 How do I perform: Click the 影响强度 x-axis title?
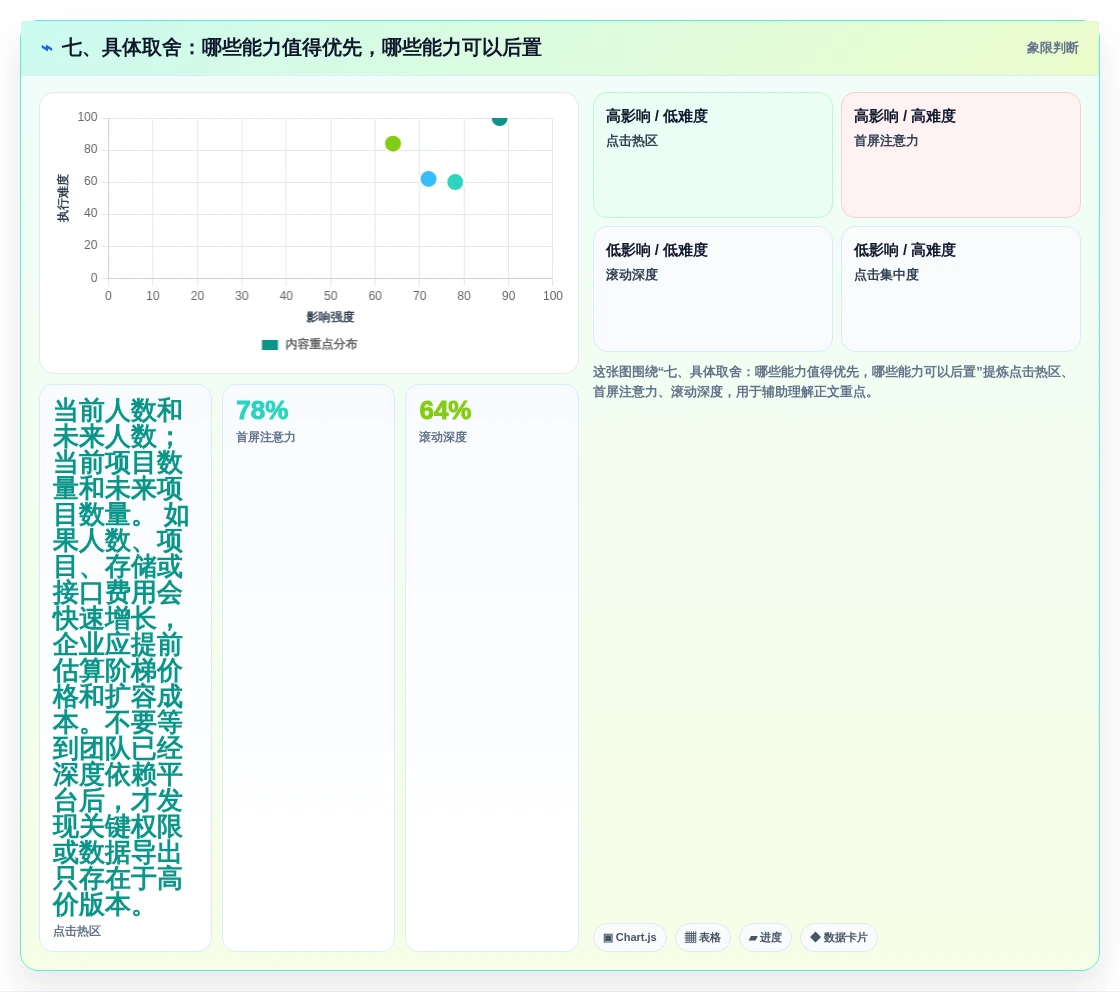(x=330, y=316)
